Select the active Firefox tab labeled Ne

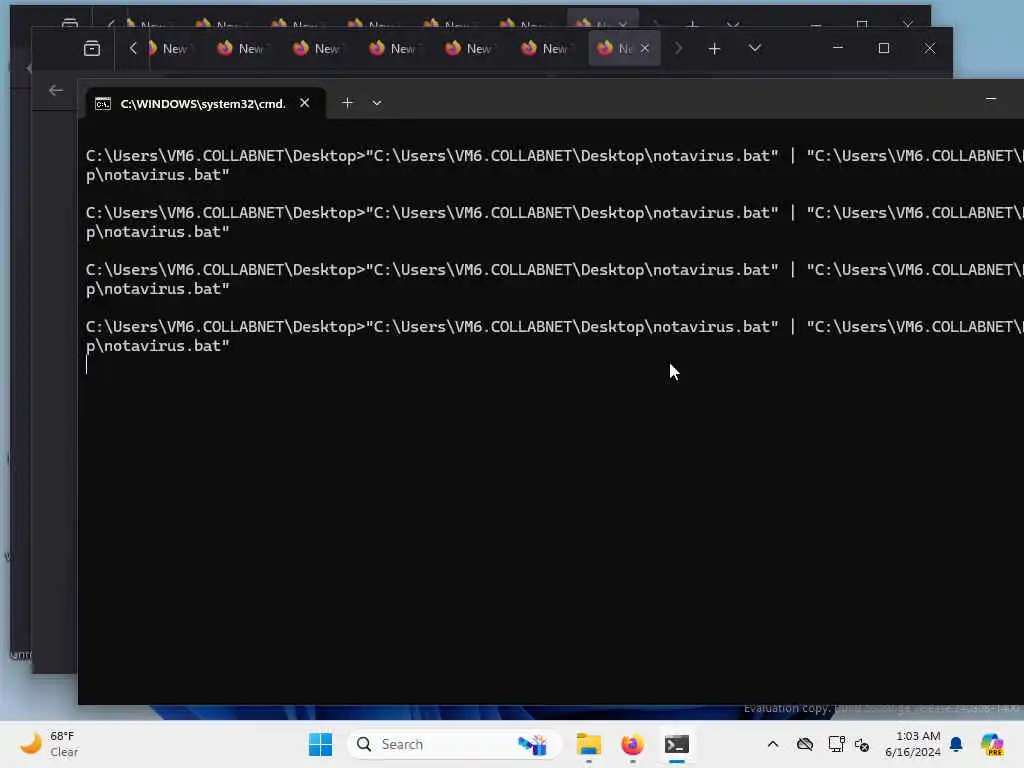pyautogui.click(x=624, y=48)
